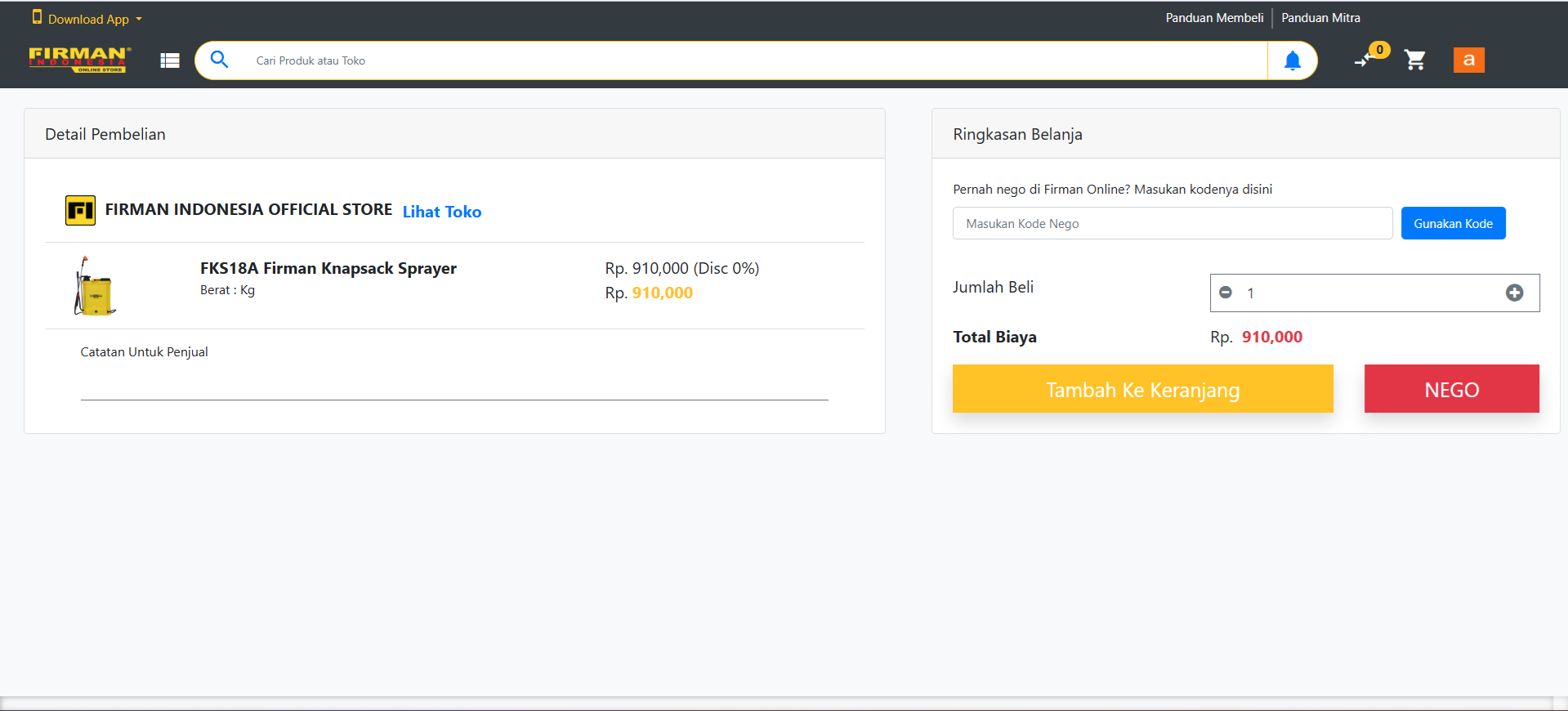The image size is (1568, 711).
Task: Open the category list icon
Action: tap(170, 60)
